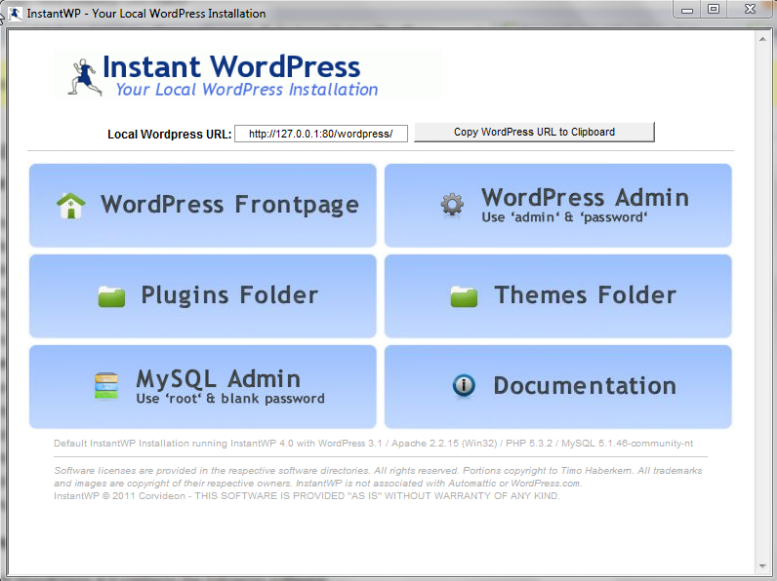Click the InstantWP title bar app icon
This screenshot has height=581, width=777.
point(14,13)
